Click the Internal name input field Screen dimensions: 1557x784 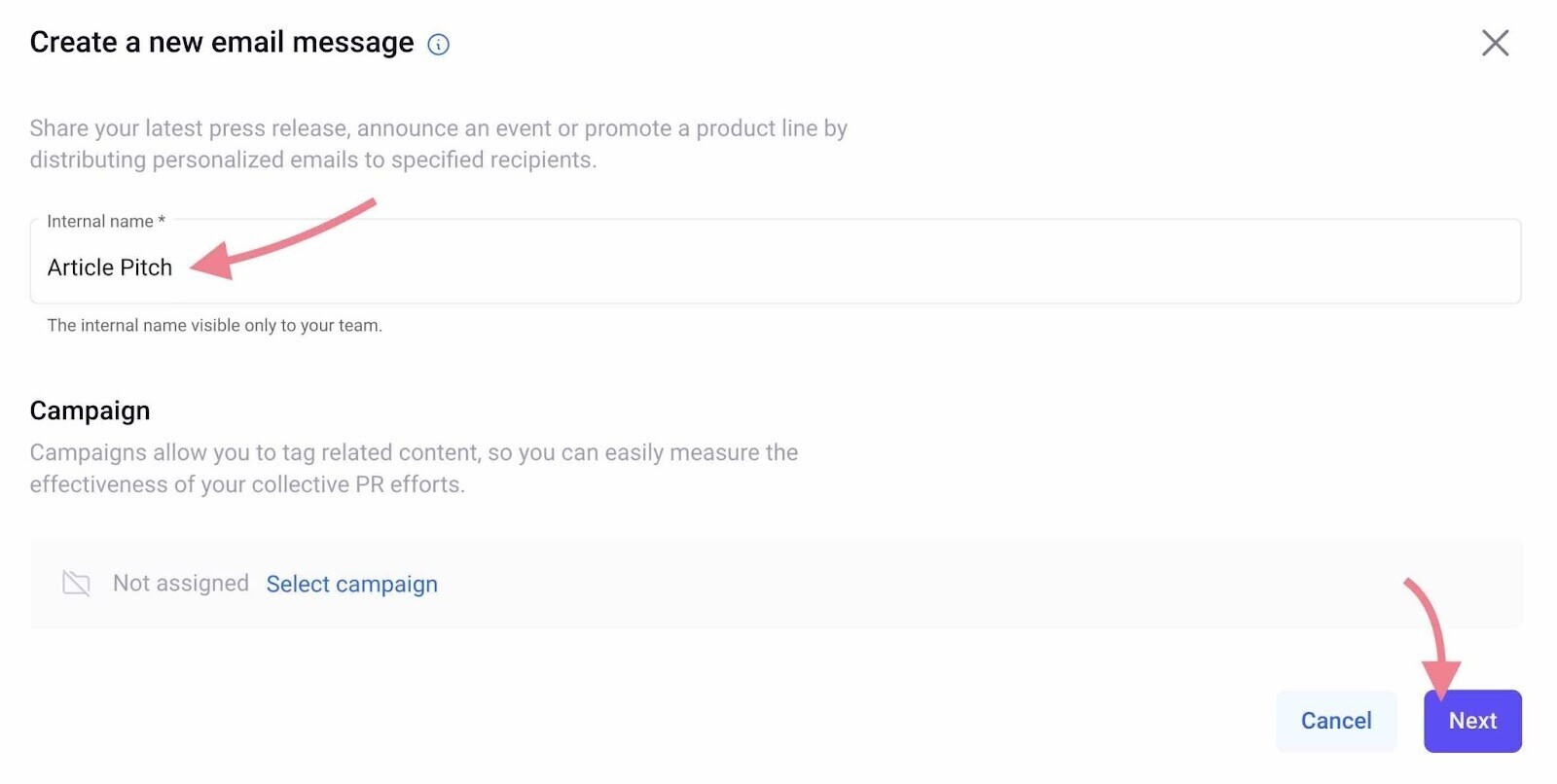776,262
